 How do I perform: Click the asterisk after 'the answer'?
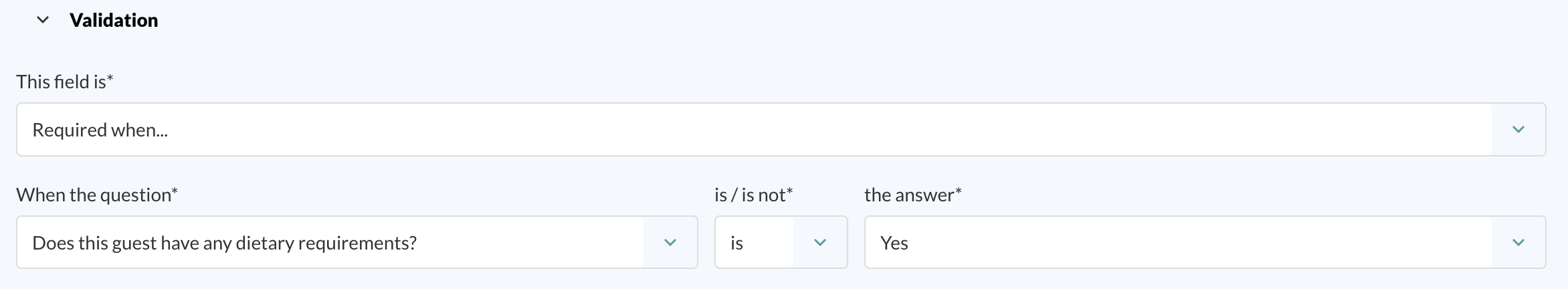pos(958,191)
